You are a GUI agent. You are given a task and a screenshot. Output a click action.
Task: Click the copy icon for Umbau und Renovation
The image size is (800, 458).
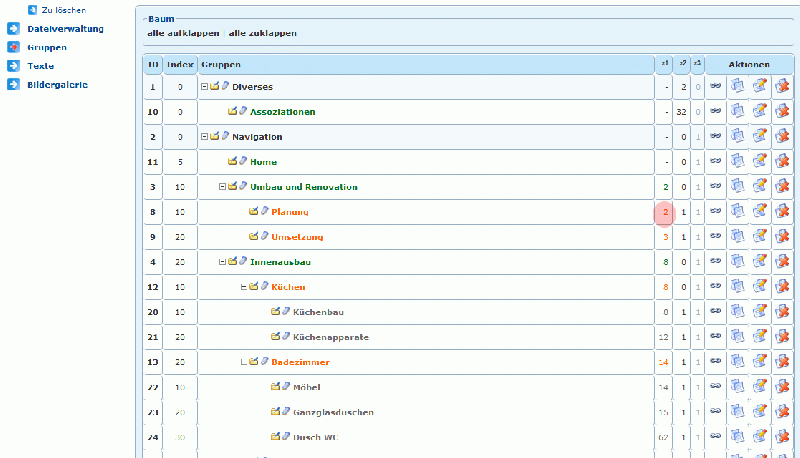737,186
